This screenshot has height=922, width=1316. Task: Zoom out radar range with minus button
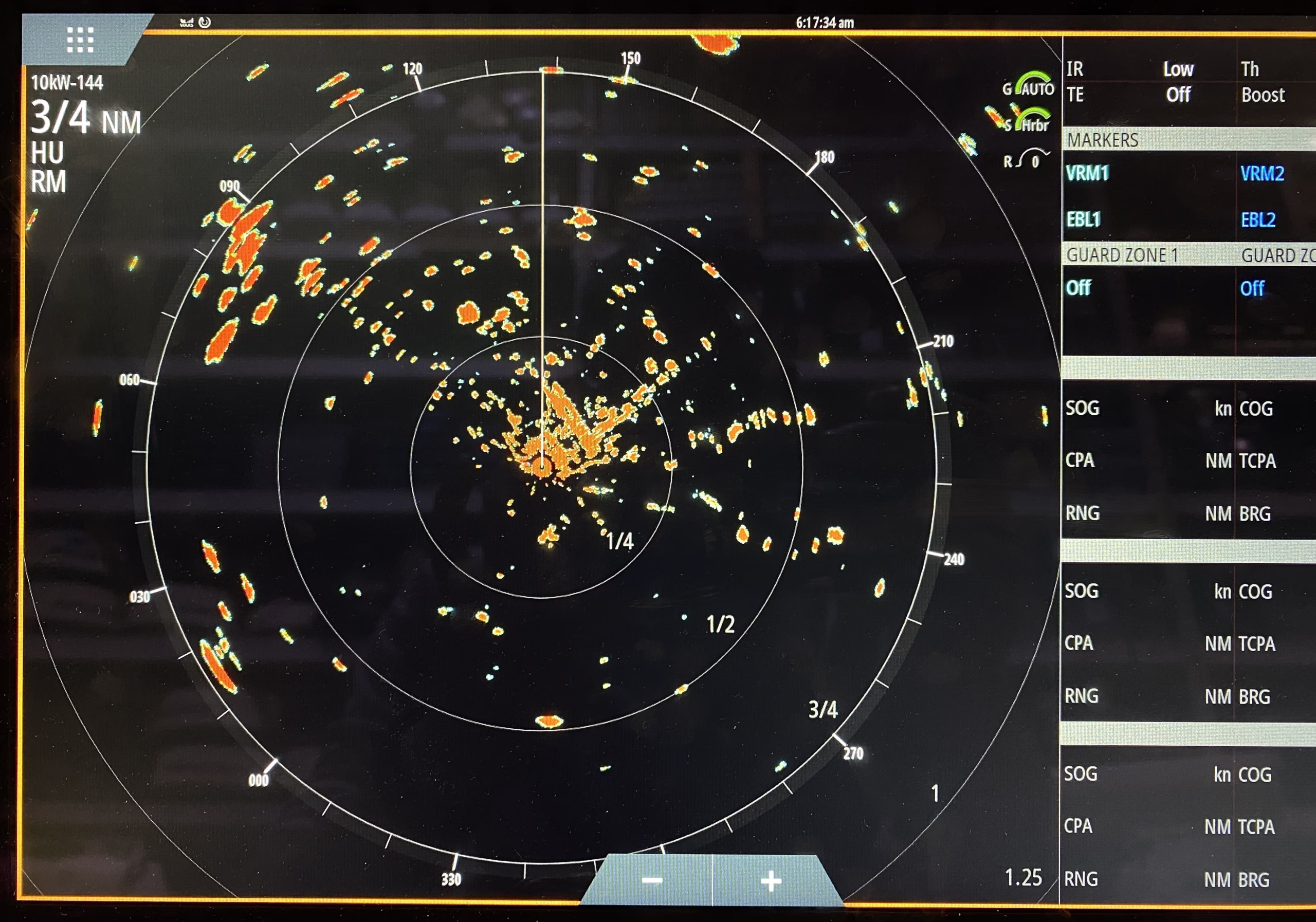click(x=652, y=880)
